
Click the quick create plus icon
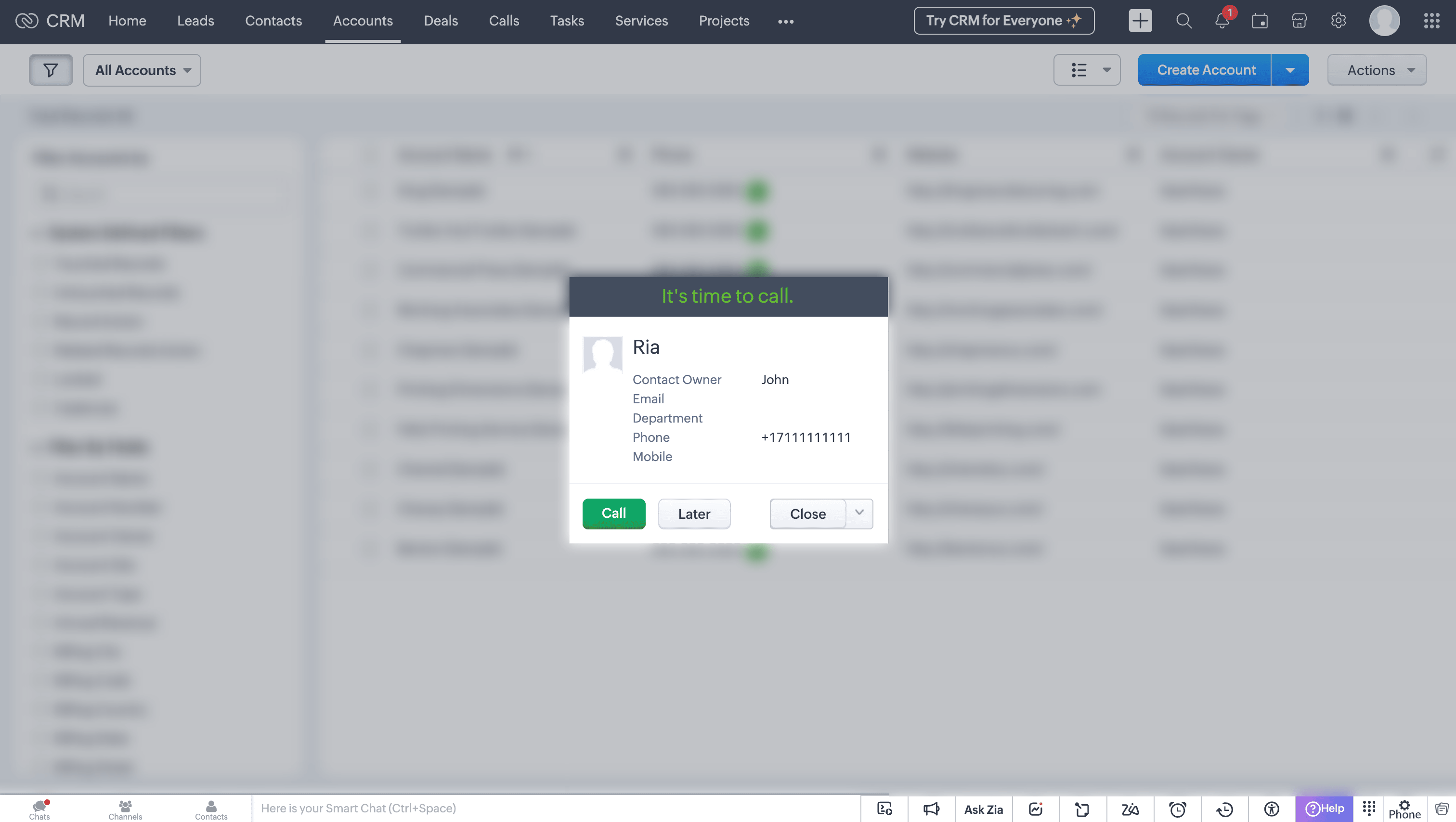1140,21
